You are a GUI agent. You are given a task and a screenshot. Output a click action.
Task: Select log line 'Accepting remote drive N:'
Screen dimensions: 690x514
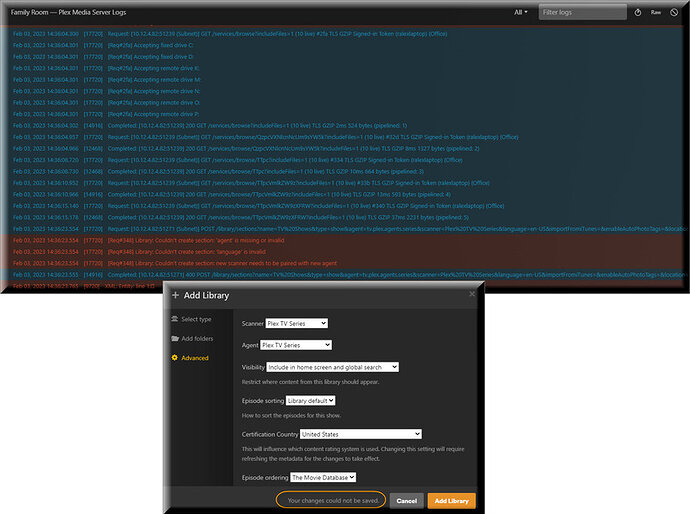[345, 91]
